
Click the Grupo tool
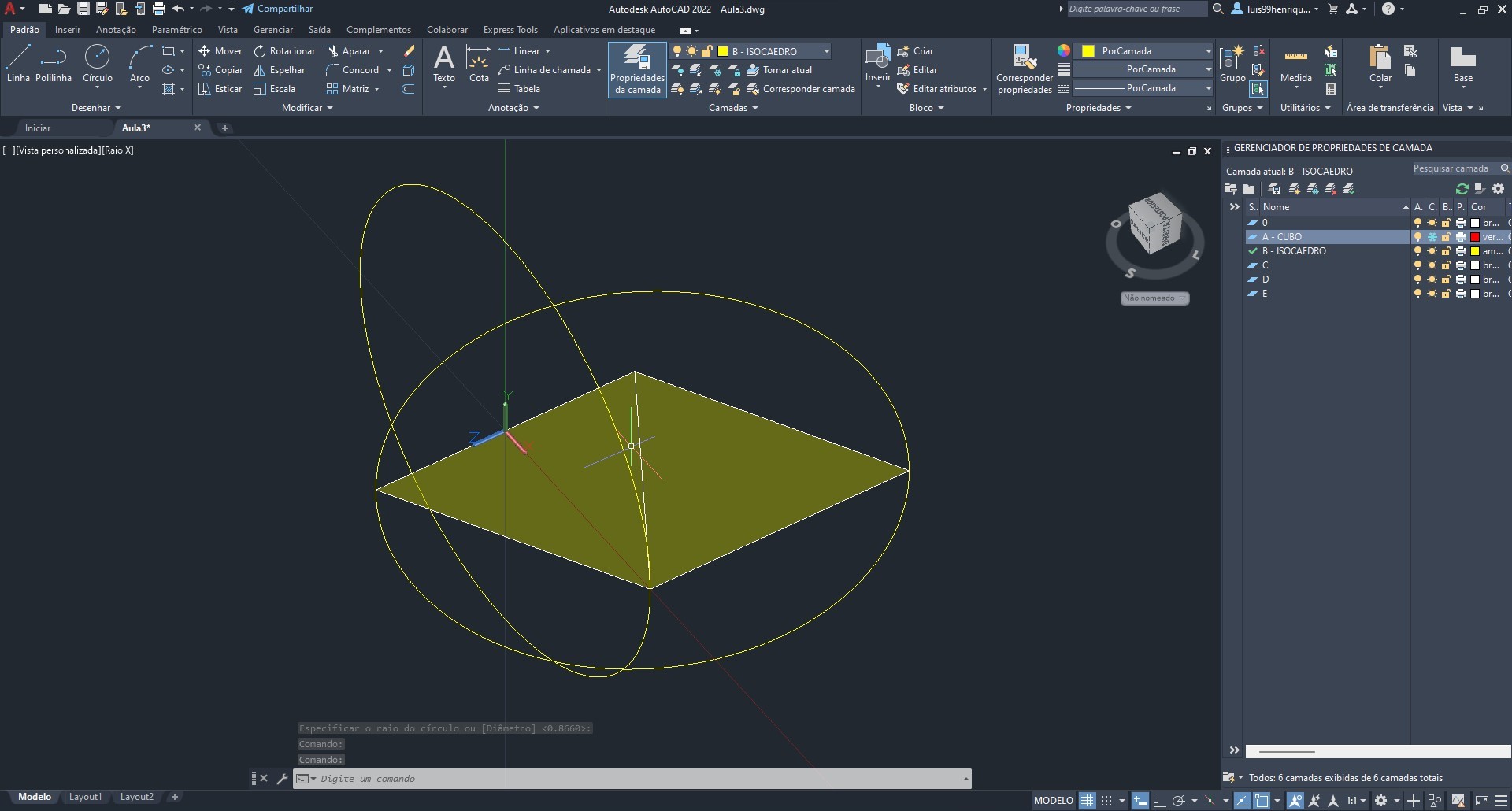[x=1232, y=63]
